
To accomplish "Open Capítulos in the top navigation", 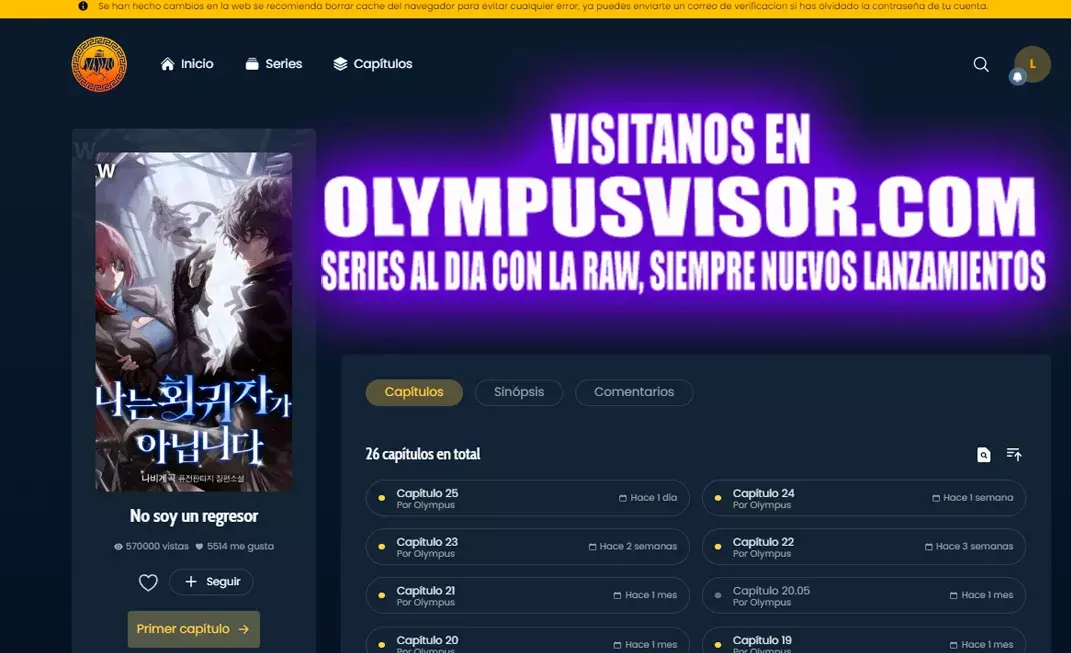I will (x=373, y=64).
